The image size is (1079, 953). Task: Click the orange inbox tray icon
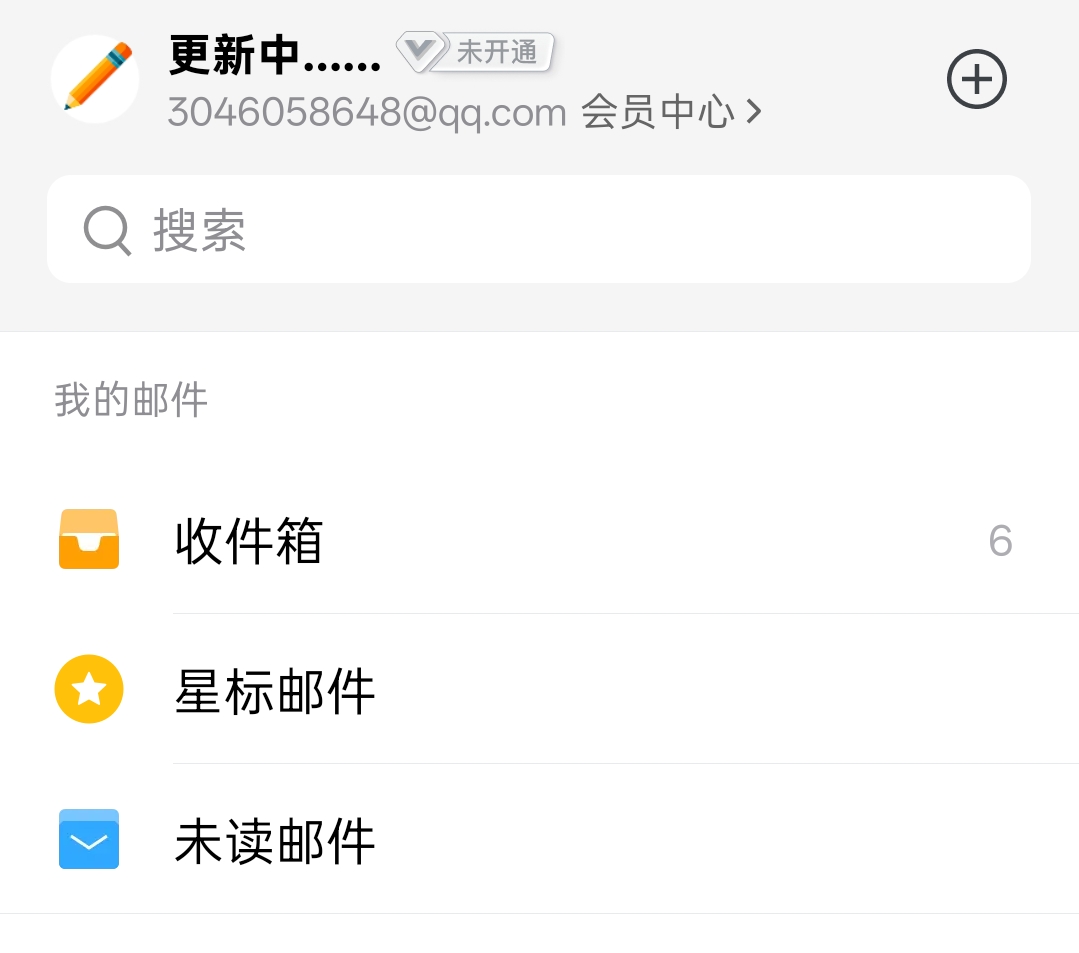tap(89, 539)
